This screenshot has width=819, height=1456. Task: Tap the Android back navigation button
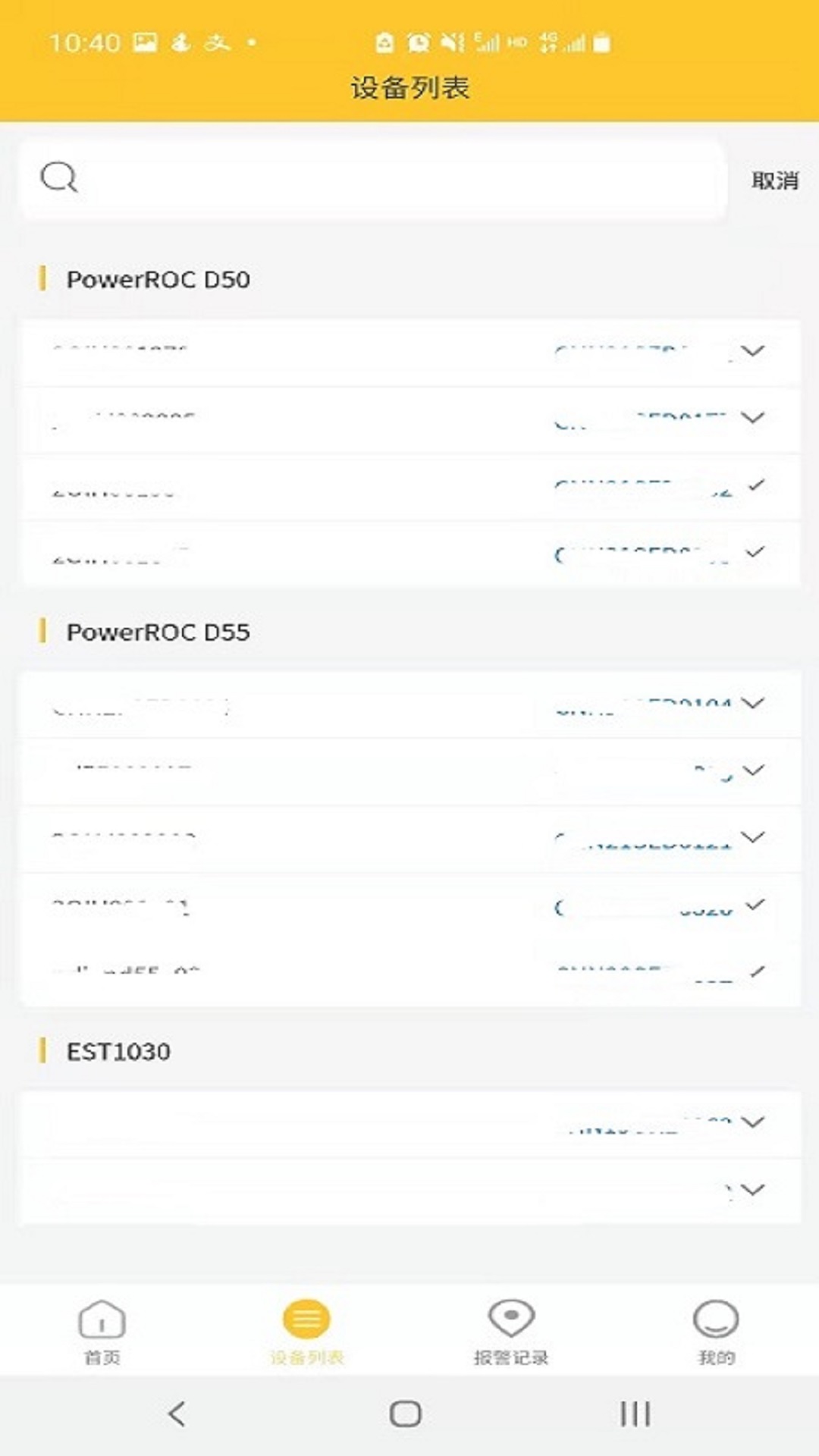(x=177, y=1414)
